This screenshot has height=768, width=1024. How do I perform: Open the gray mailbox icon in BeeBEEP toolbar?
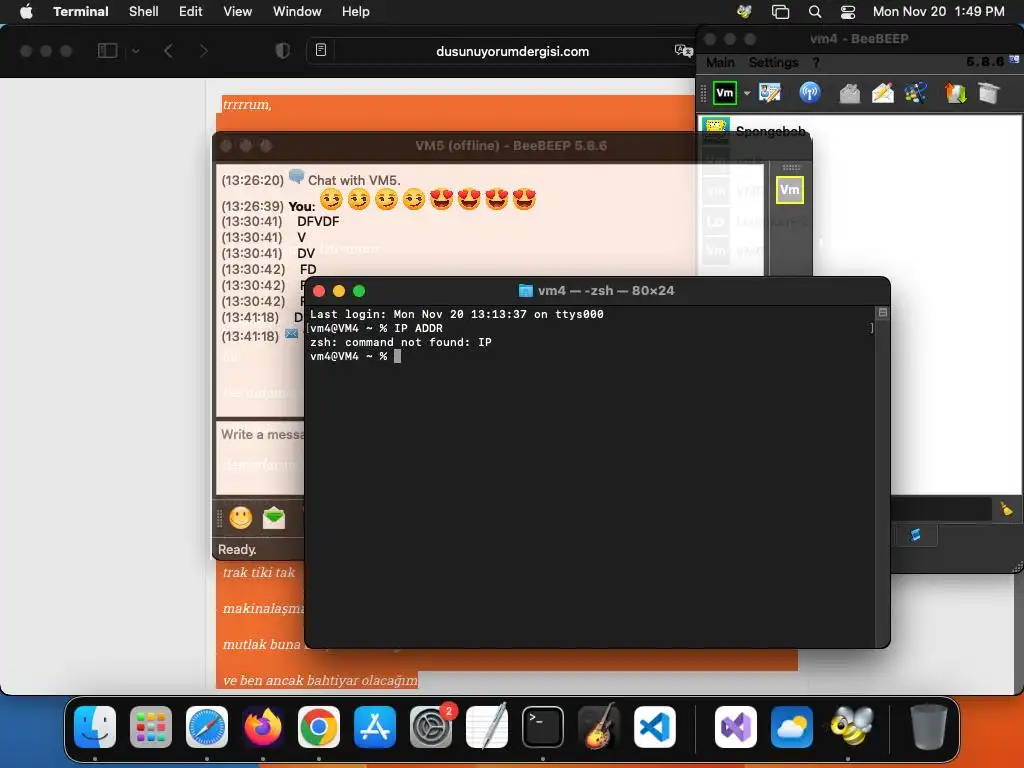tap(849, 93)
